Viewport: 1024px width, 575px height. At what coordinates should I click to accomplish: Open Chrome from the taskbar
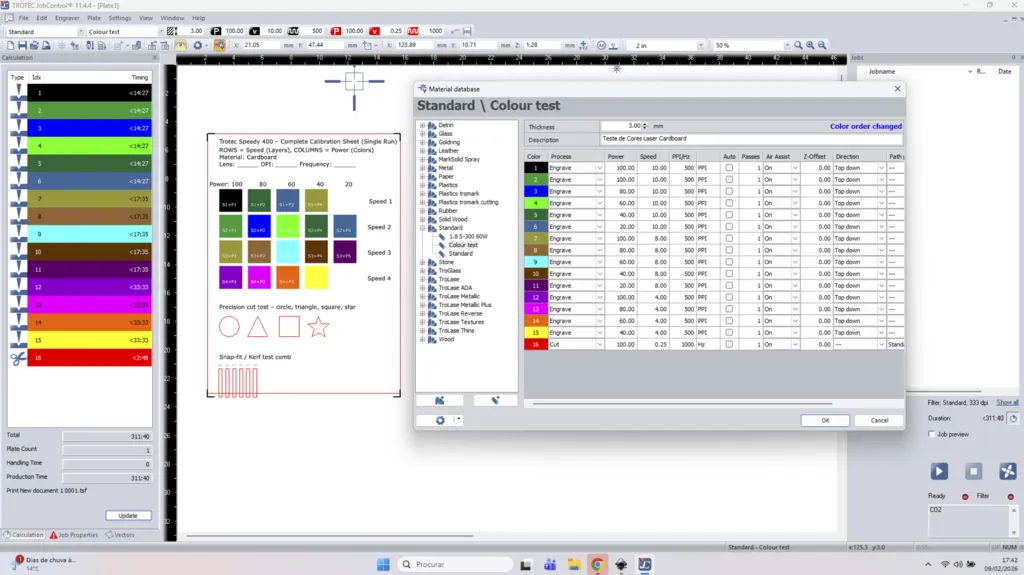point(597,565)
